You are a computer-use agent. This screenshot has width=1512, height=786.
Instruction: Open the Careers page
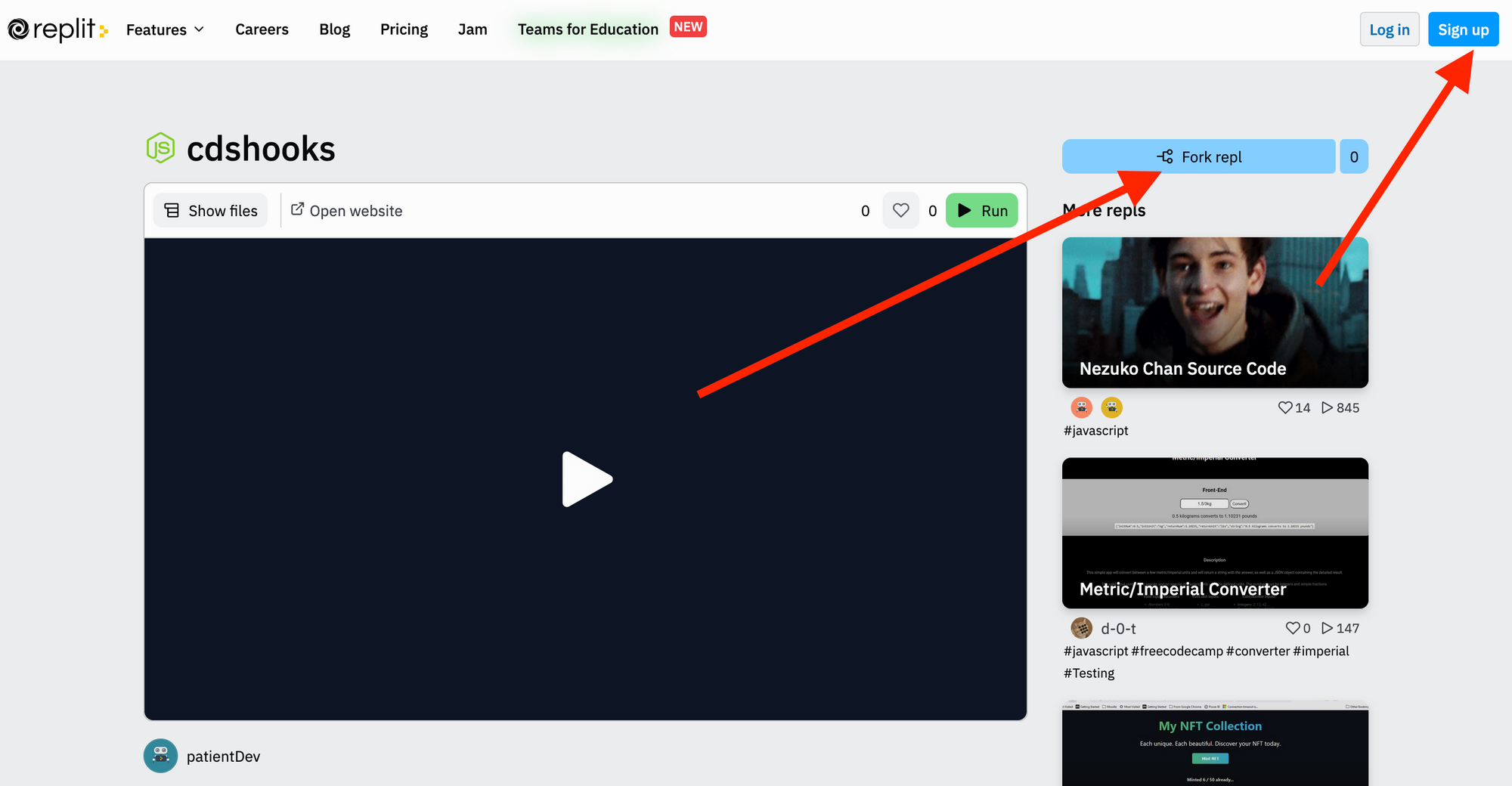[x=262, y=29]
